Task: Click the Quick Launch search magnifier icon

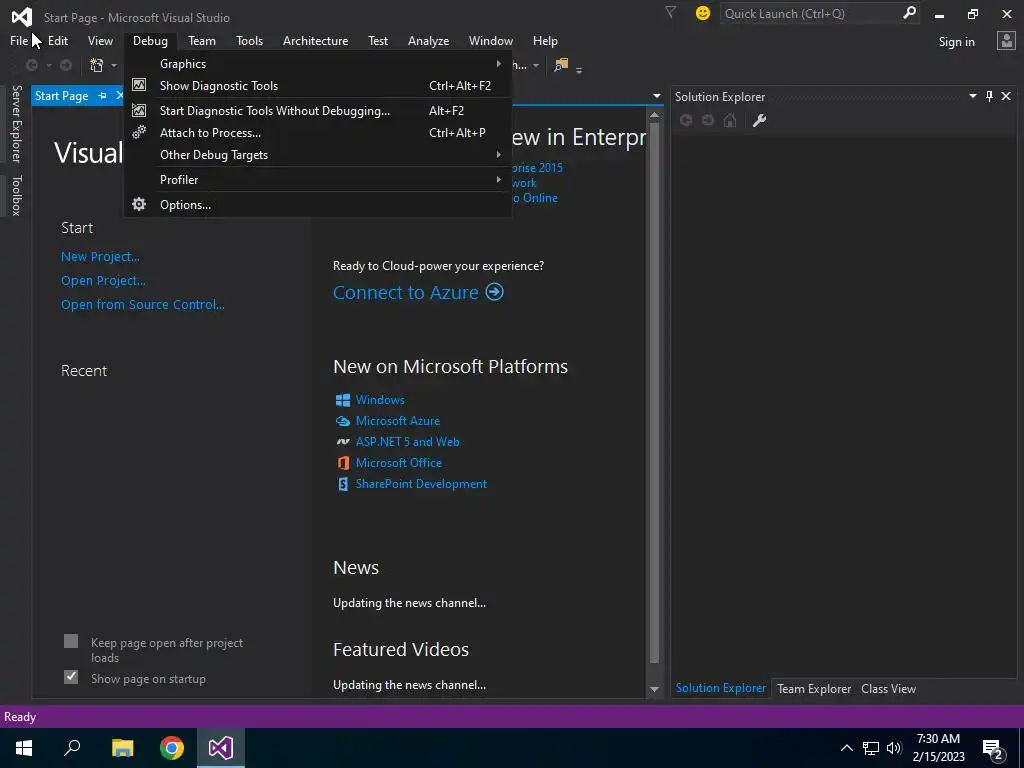Action: coord(908,12)
